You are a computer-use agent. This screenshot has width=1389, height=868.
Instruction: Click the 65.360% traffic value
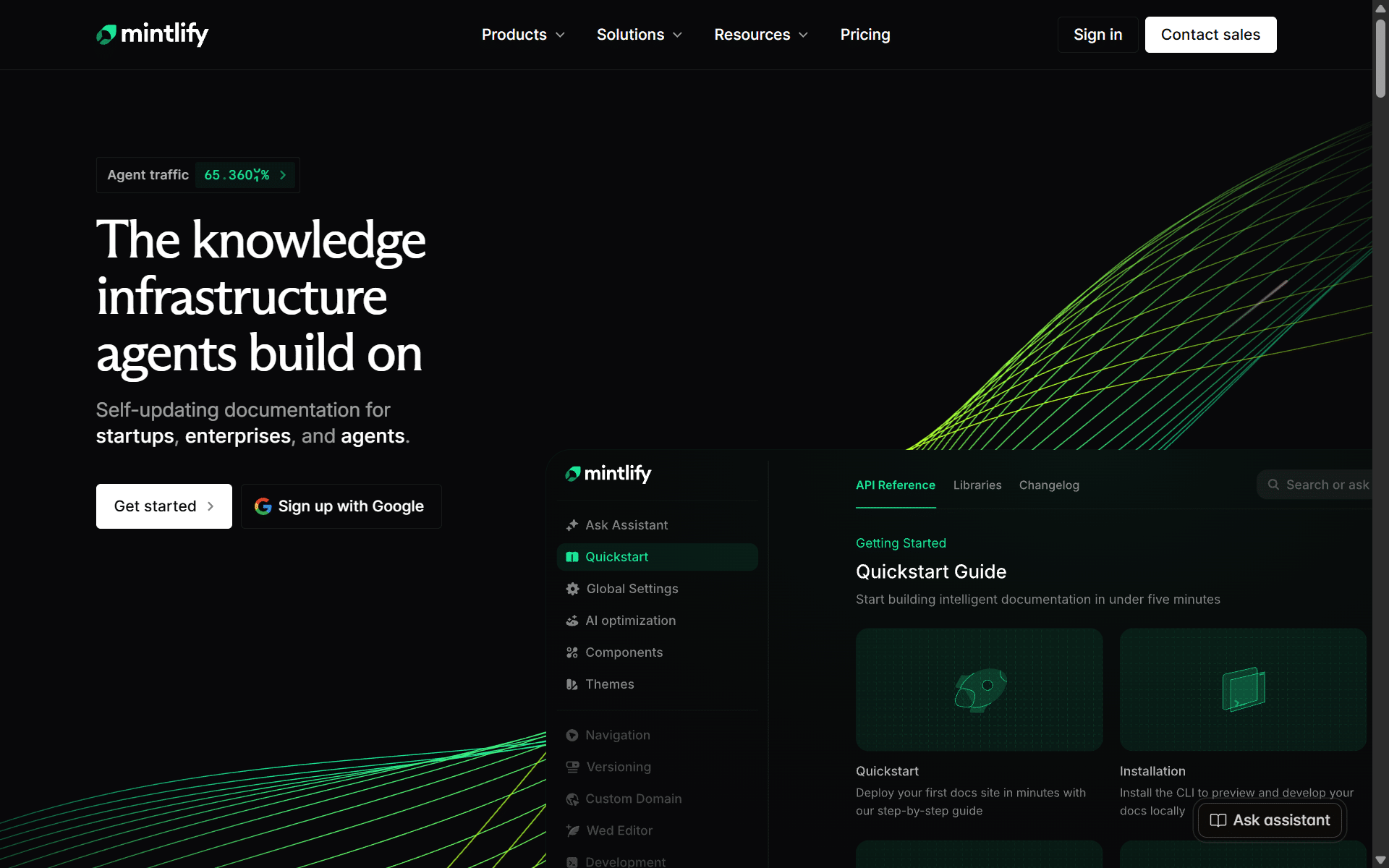pos(237,175)
